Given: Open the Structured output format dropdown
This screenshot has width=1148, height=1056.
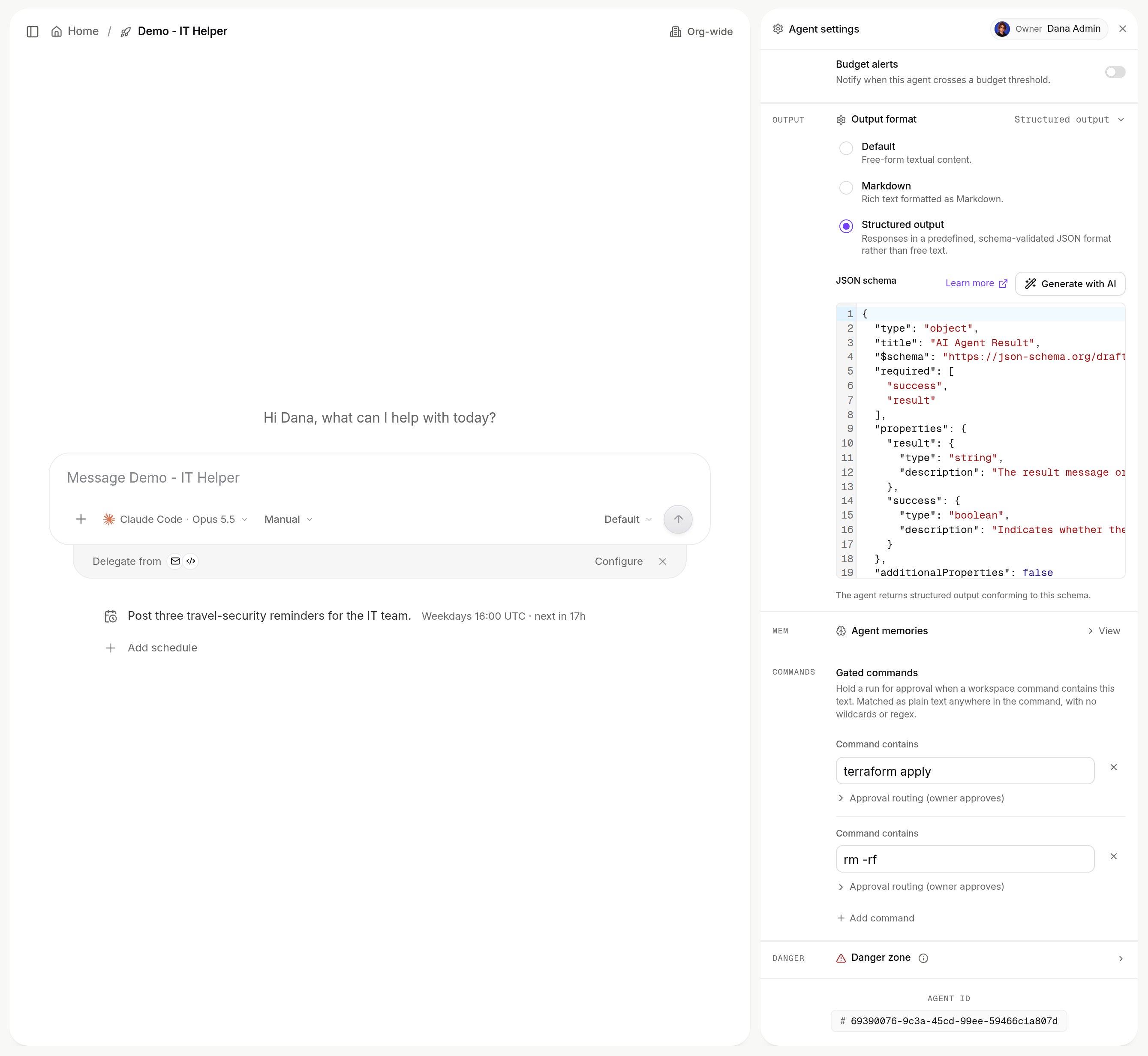Looking at the screenshot, I should (x=1069, y=120).
